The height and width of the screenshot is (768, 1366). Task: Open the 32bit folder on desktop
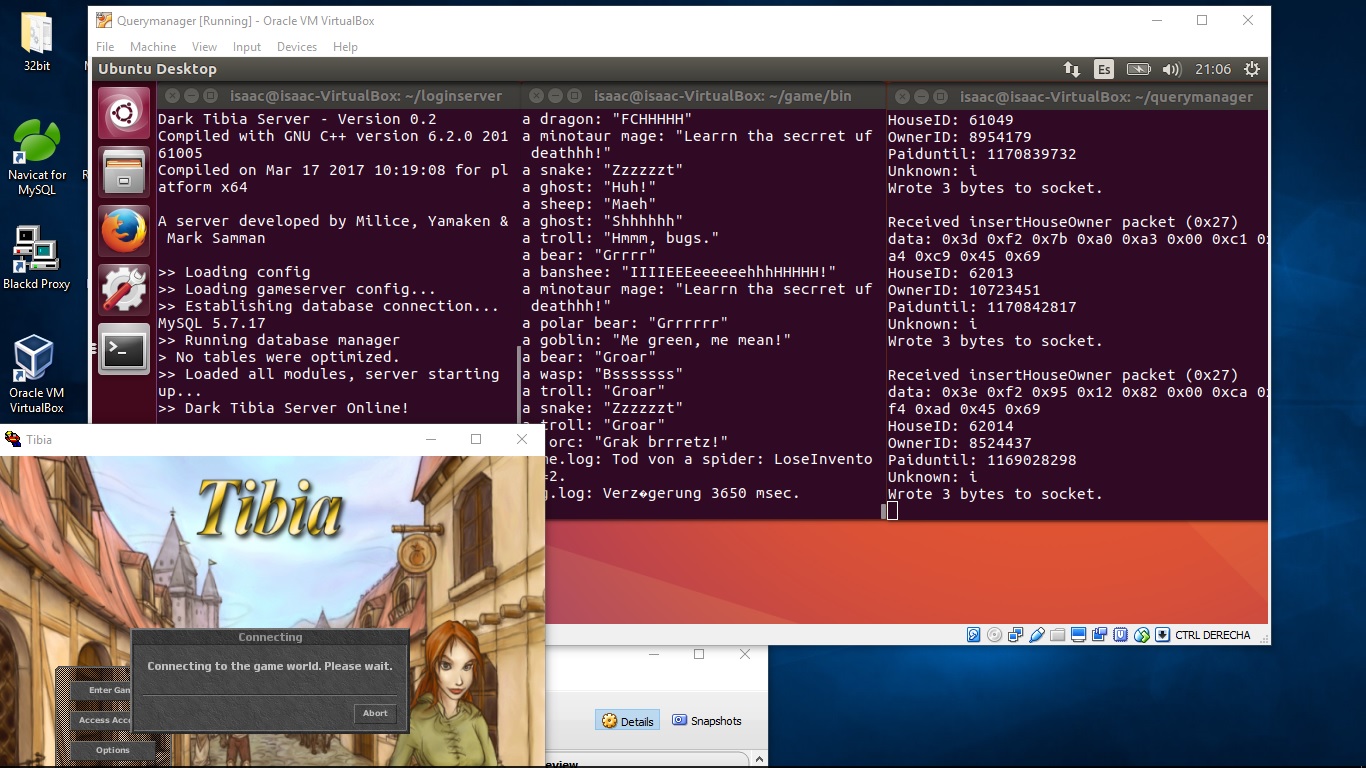click(x=37, y=42)
